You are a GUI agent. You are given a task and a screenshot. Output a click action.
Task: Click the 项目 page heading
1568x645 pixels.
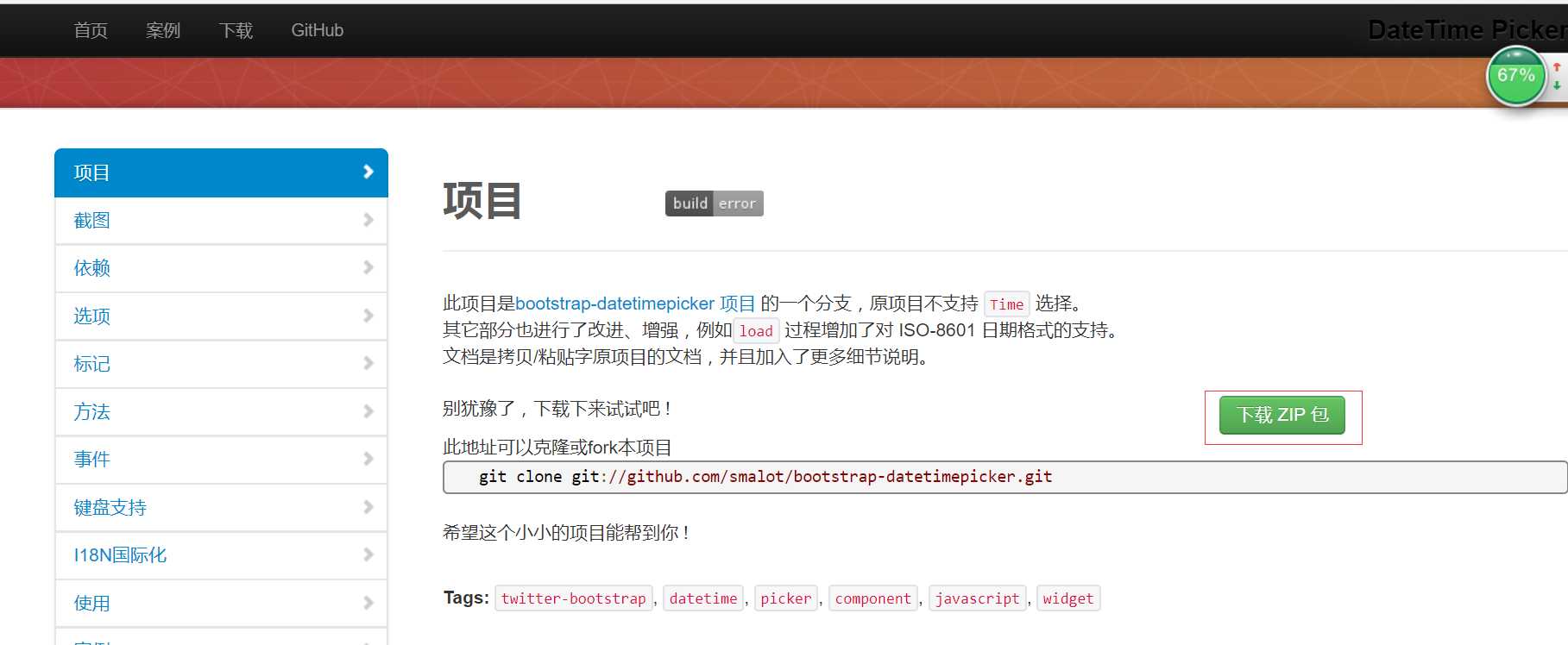pyautogui.click(x=482, y=201)
